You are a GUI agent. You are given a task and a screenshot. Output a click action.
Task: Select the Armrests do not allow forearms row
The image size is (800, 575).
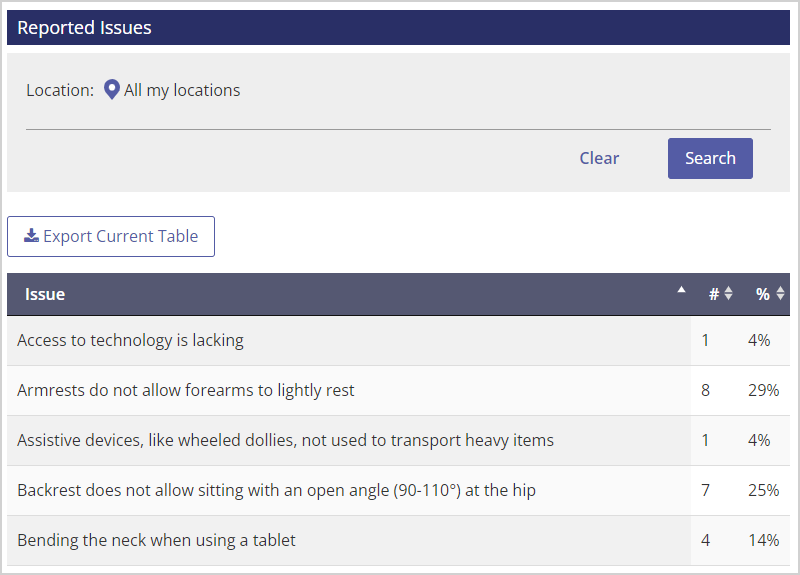point(398,390)
